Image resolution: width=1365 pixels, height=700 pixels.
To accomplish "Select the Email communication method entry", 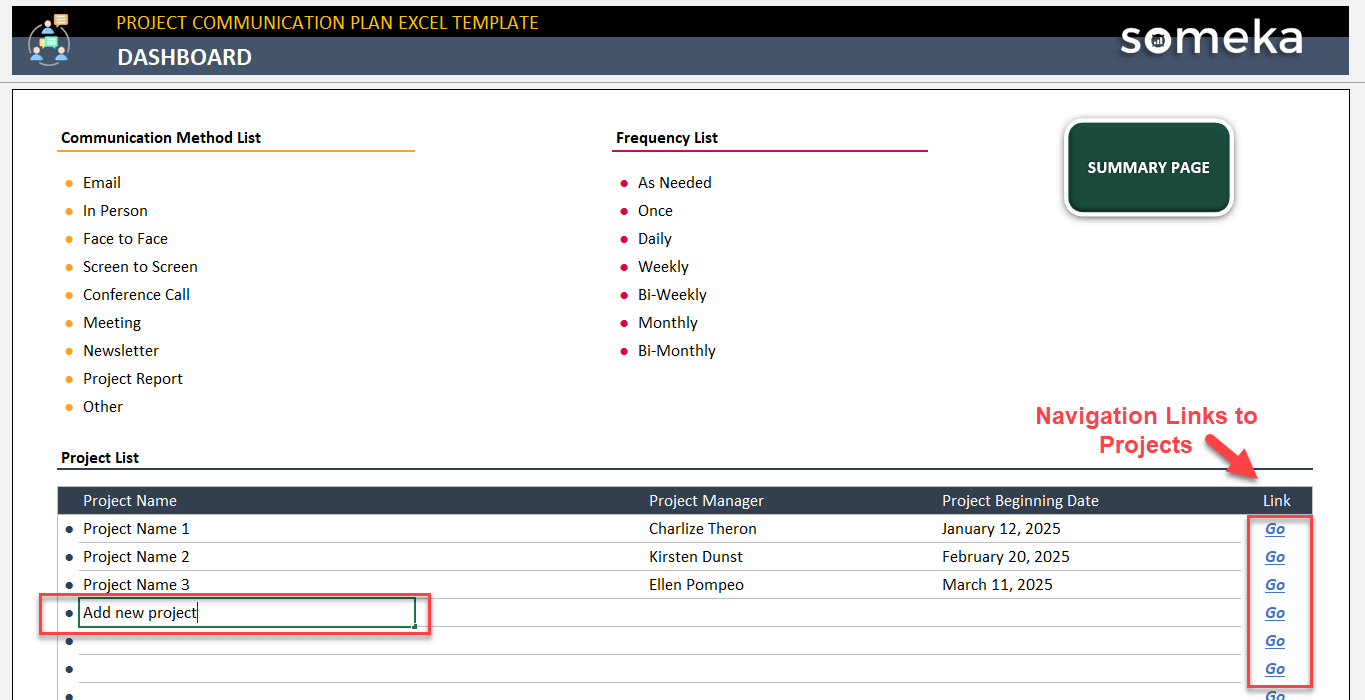I will 102,183.
